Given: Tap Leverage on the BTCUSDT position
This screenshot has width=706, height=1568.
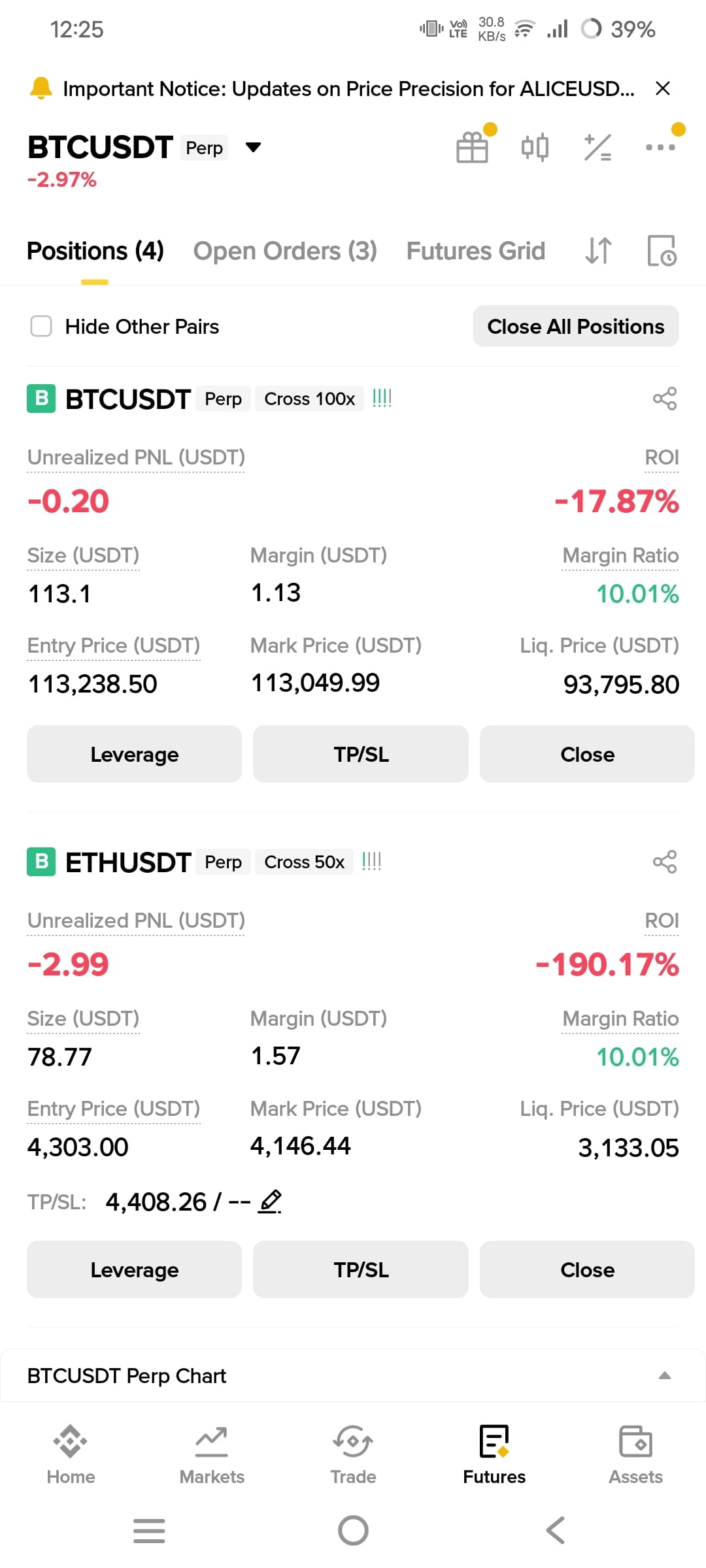Looking at the screenshot, I should [134, 754].
